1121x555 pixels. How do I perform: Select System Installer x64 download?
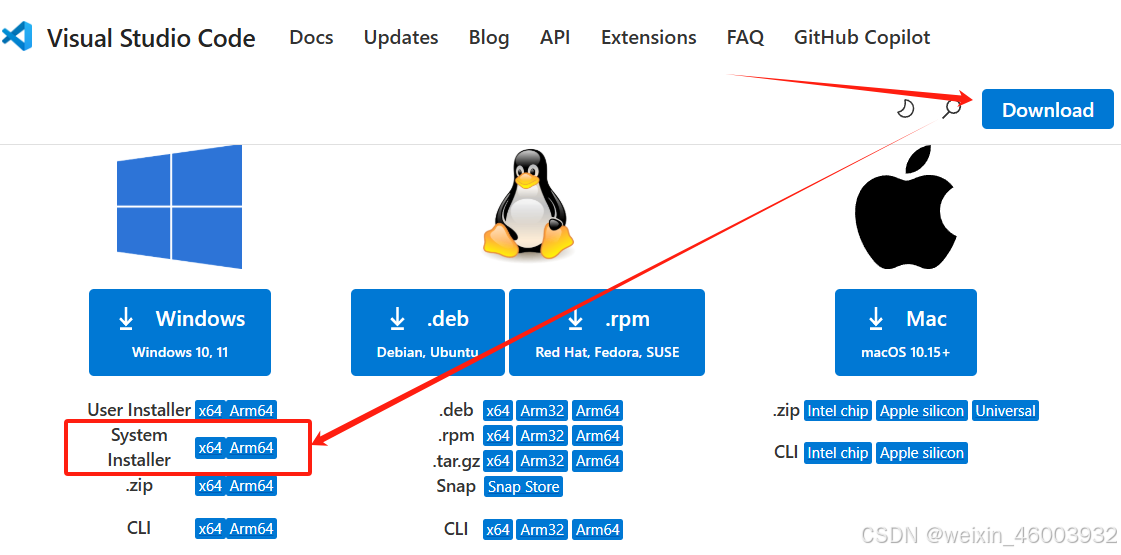click(210, 448)
